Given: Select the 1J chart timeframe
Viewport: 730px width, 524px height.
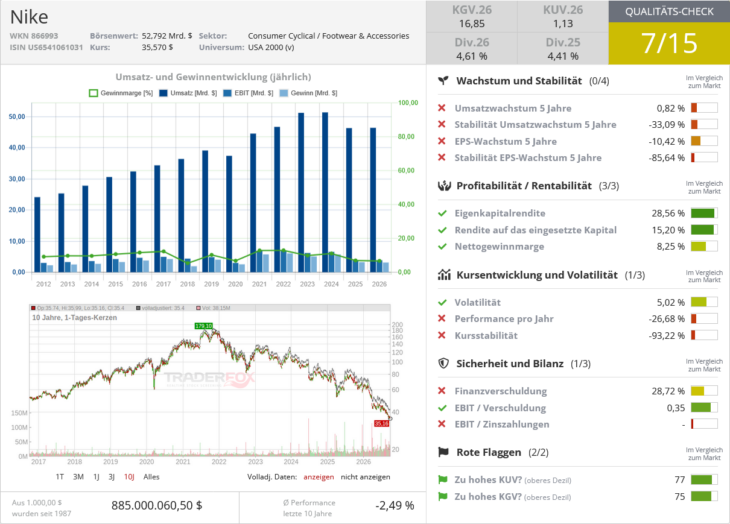Looking at the screenshot, I should click(96, 477).
